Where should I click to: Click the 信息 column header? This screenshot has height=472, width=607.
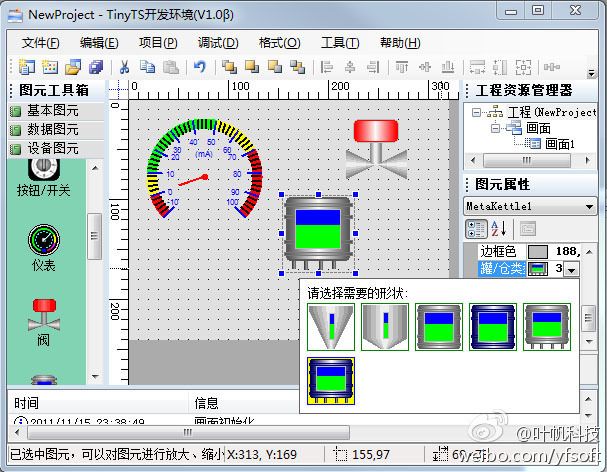(206, 403)
